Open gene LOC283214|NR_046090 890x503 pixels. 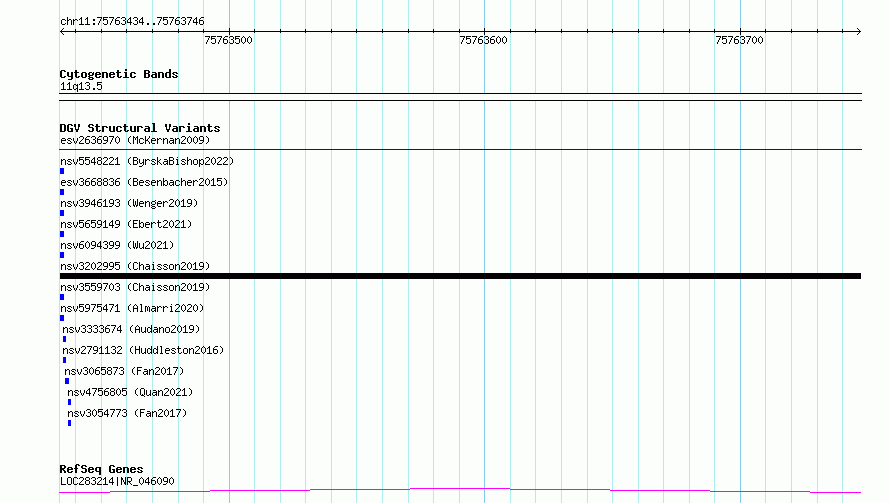(117, 481)
